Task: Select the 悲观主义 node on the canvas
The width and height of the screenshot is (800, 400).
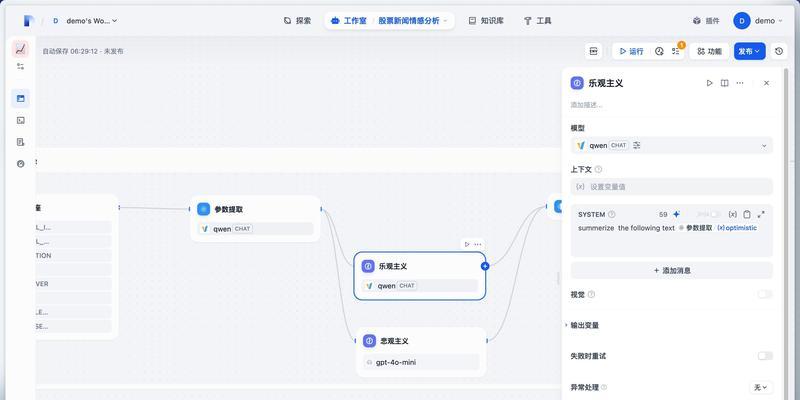Action: coord(421,352)
